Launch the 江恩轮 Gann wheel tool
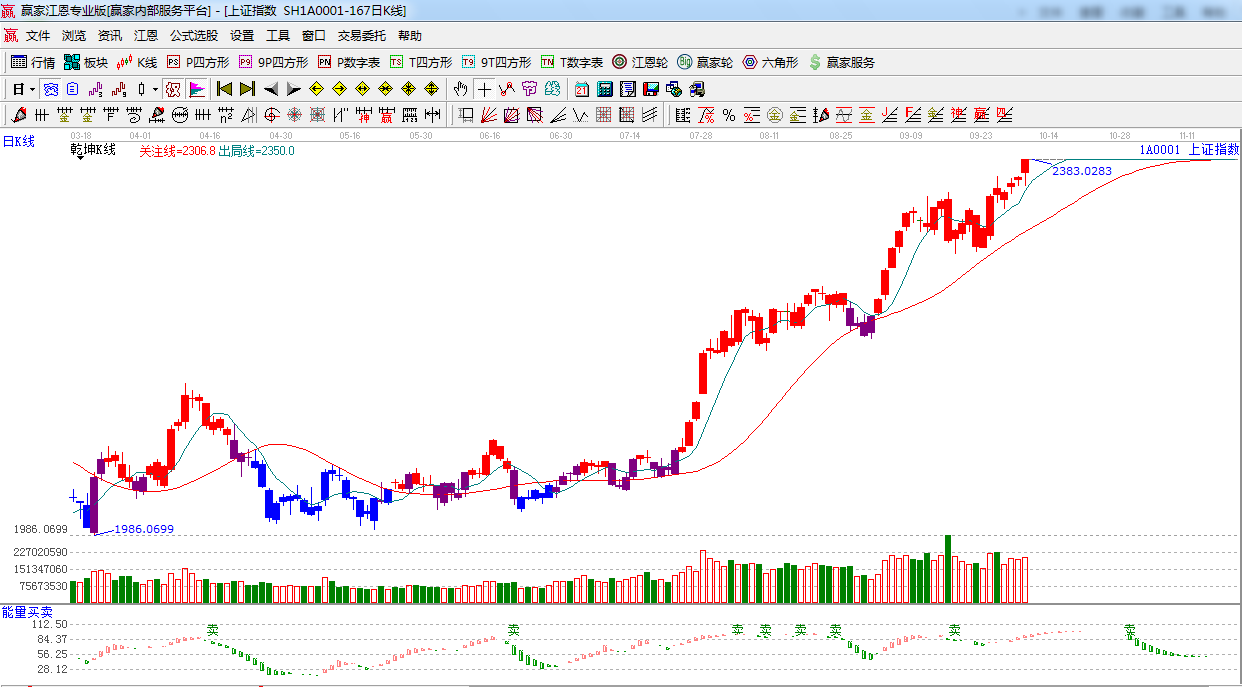 pos(640,62)
